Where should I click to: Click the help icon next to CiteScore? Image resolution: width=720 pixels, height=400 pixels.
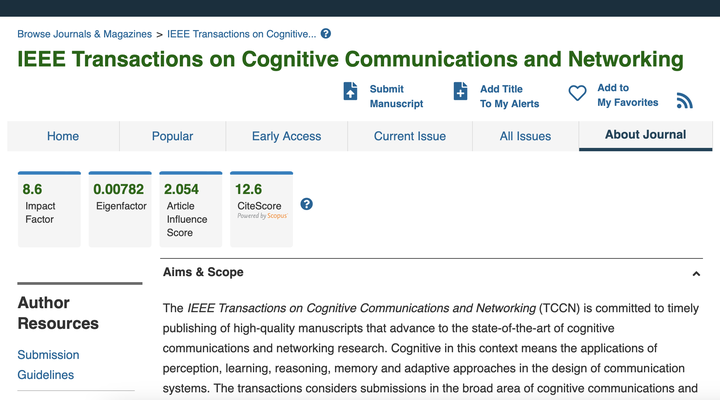click(307, 204)
